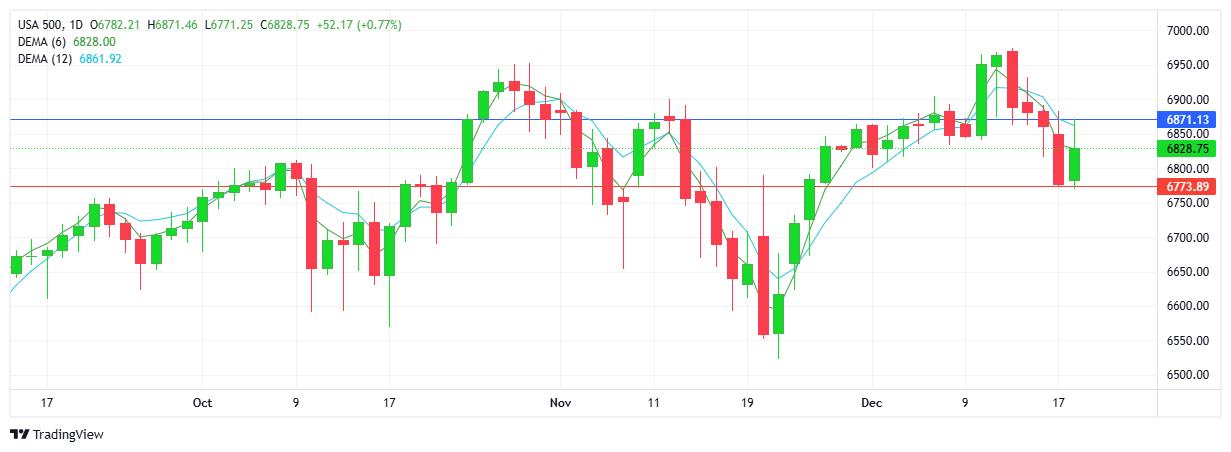Click the blue 6871.13 price label
The width and height of the screenshot is (1231, 452).
coord(1188,119)
